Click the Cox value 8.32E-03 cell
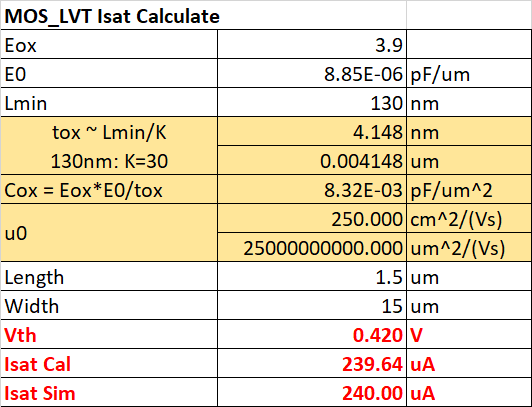Image resolution: width=532 pixels, height=407 pixels. tap(312, 190)
